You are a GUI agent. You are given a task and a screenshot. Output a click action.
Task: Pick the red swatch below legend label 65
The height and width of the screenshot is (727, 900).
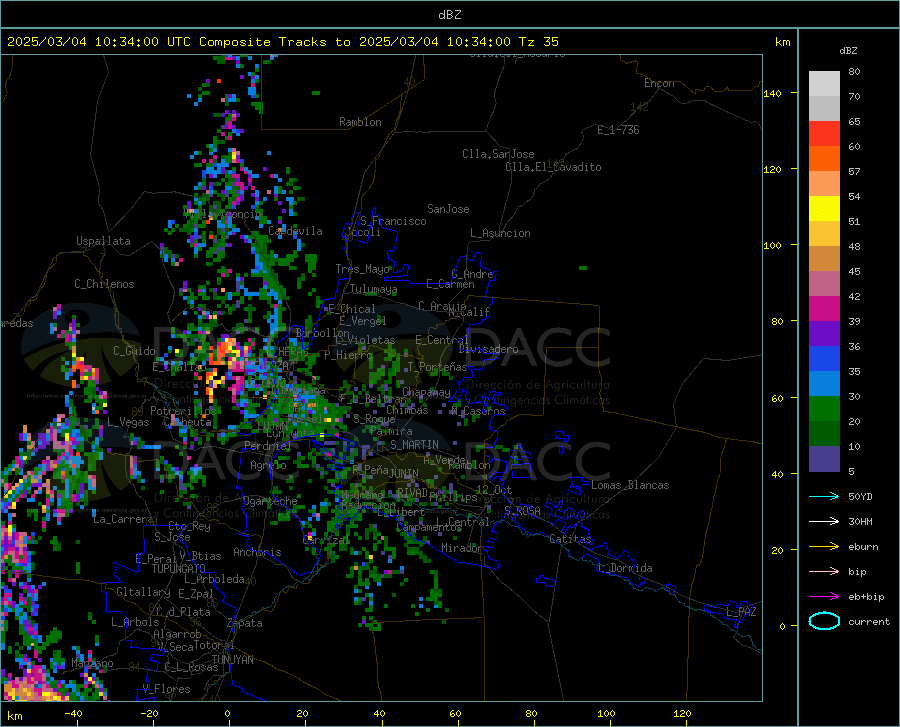824,134
